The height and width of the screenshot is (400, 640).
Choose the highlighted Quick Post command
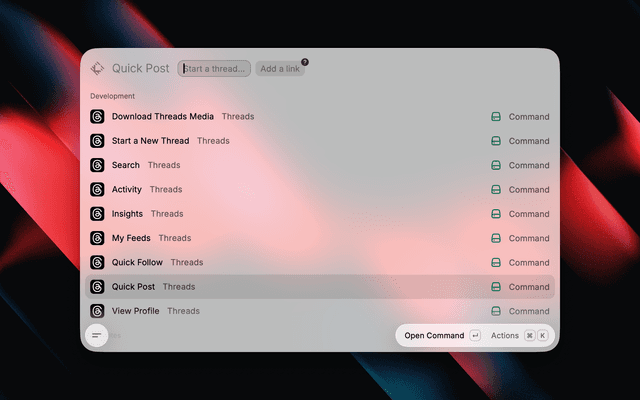(320, 287)
